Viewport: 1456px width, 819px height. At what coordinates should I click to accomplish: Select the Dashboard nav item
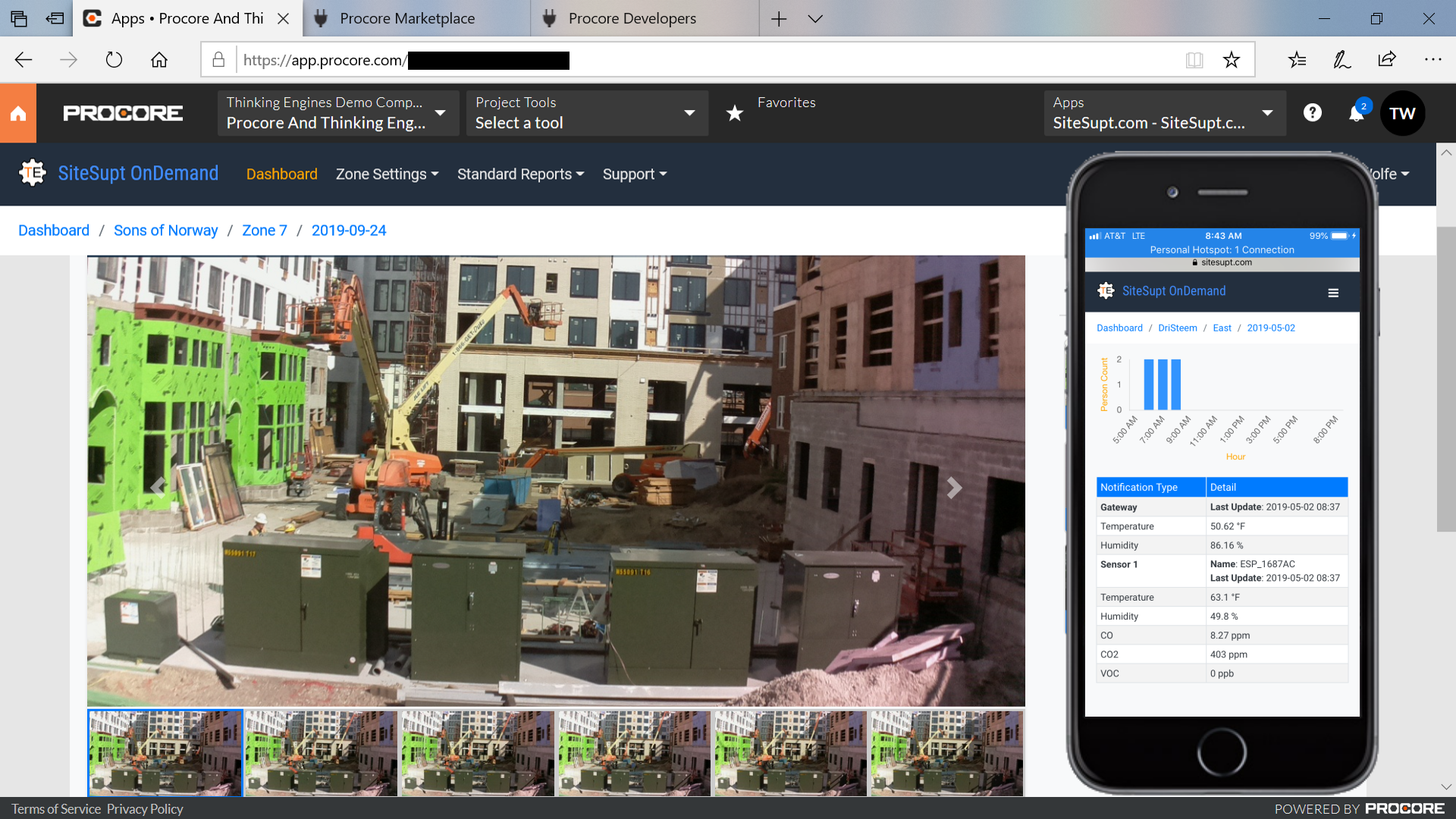tap(281, 174)
